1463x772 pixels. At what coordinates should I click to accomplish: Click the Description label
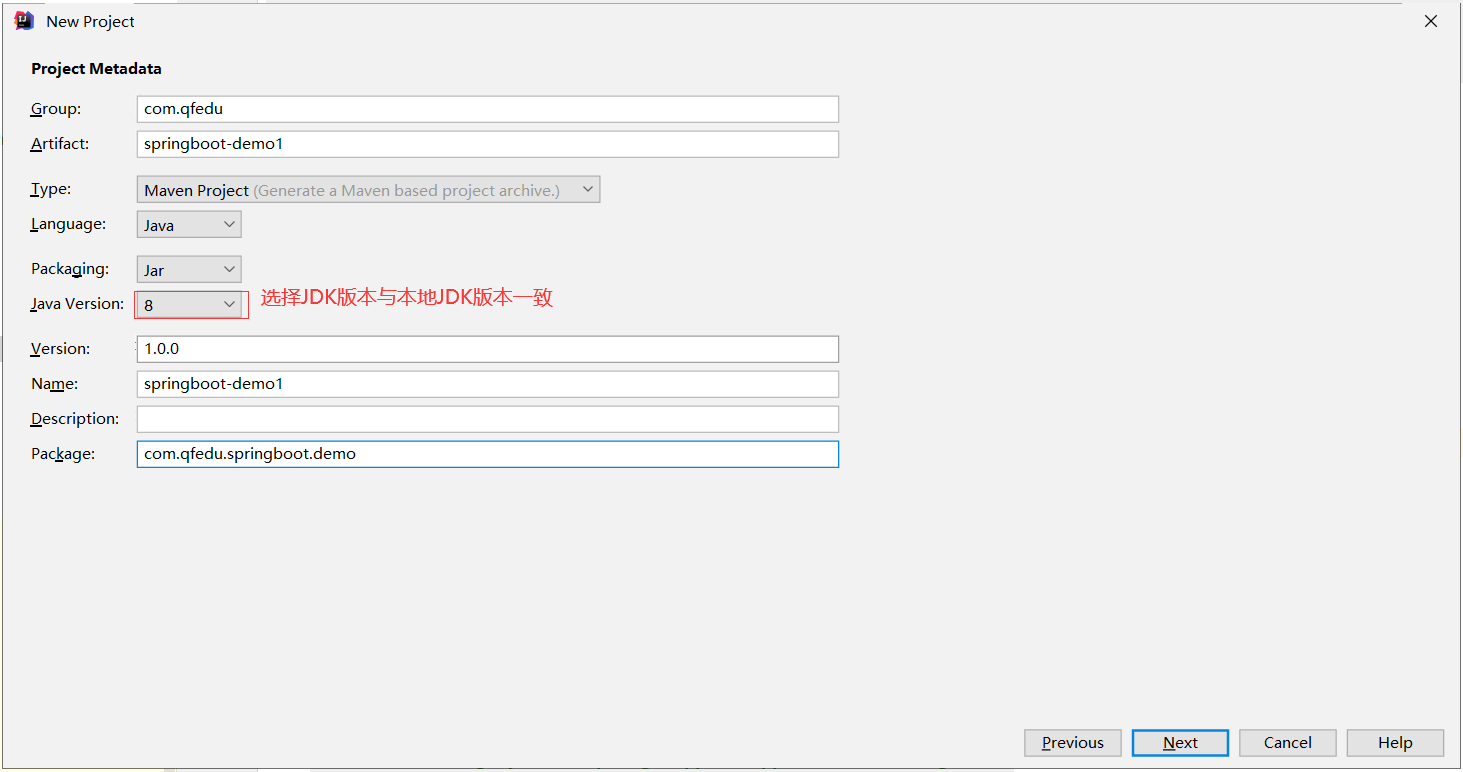point(75,419)
